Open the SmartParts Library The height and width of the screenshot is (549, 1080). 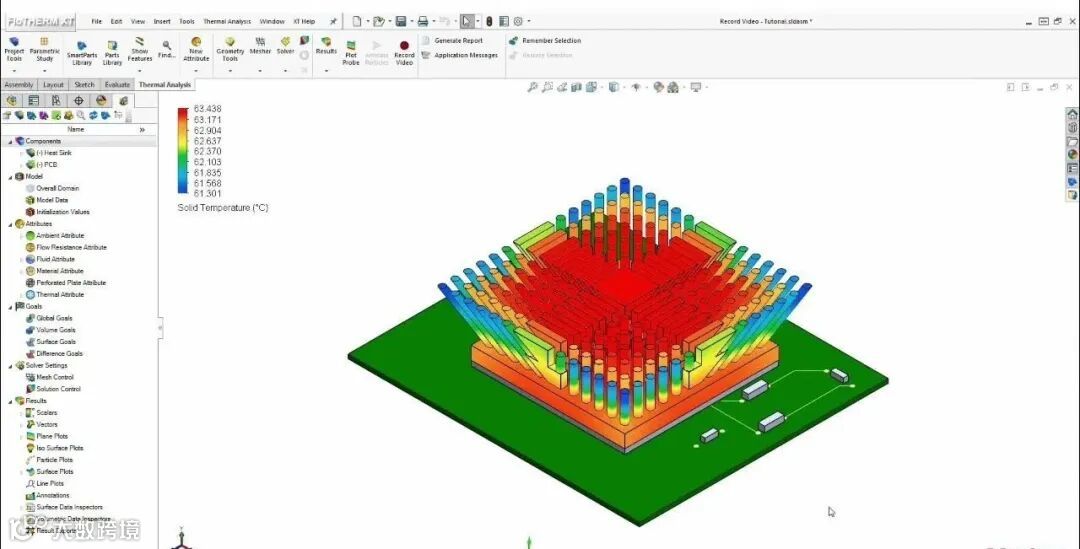81,53
